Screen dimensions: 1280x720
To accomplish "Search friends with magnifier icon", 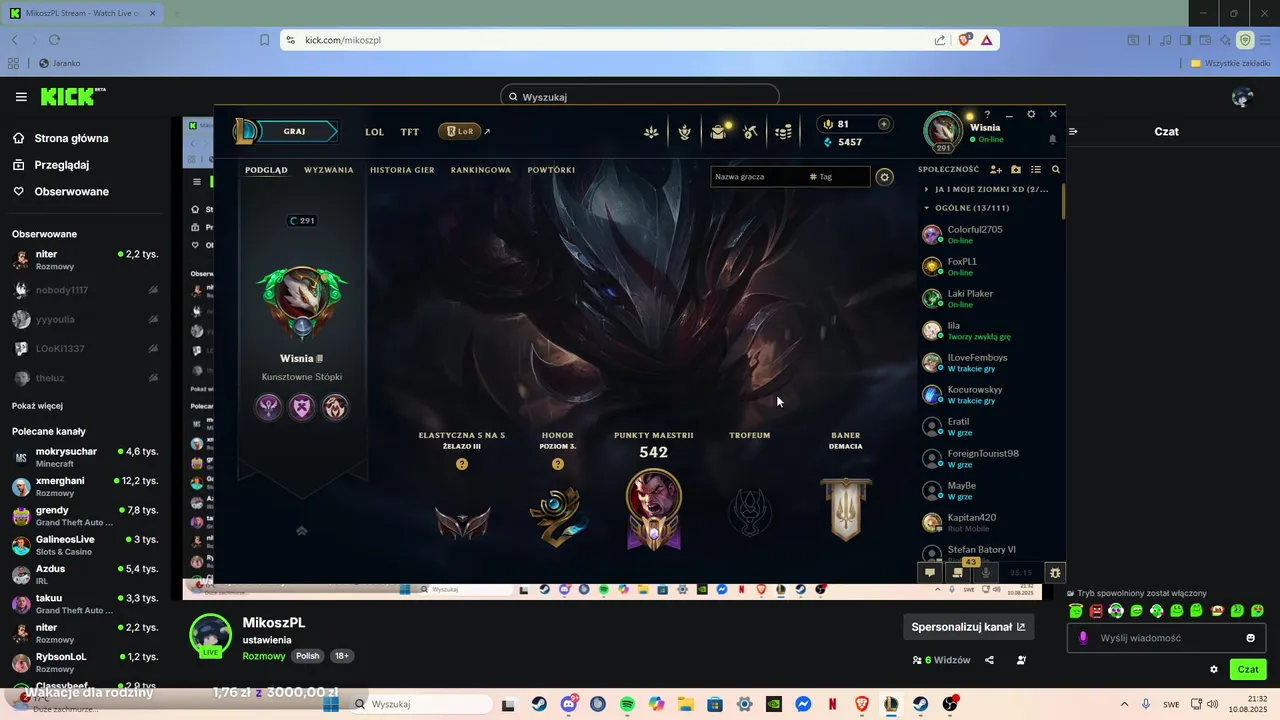I will [1055, 170].
